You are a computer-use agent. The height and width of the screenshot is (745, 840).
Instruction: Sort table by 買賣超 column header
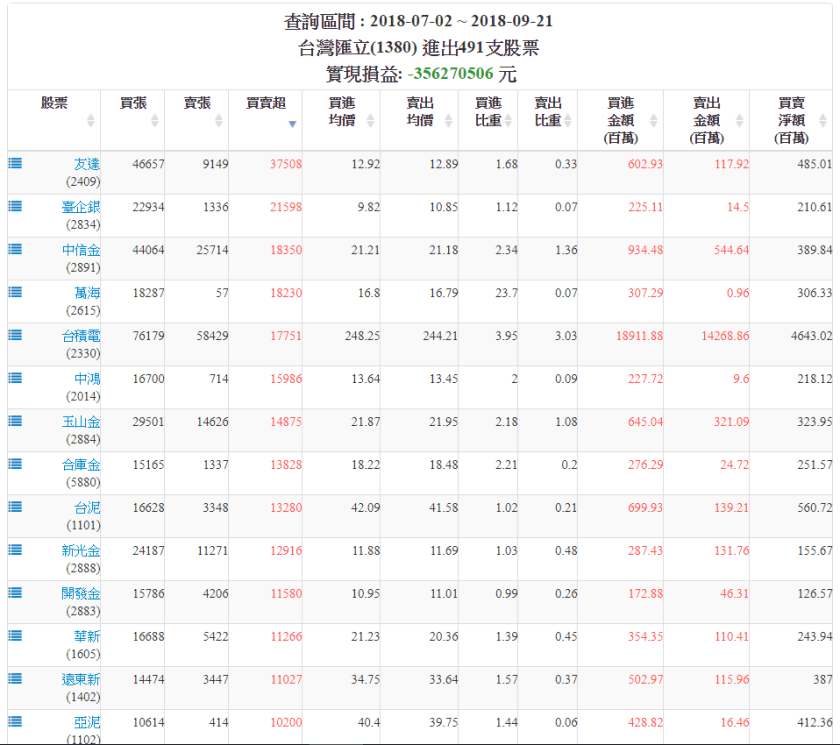(266, 111)
